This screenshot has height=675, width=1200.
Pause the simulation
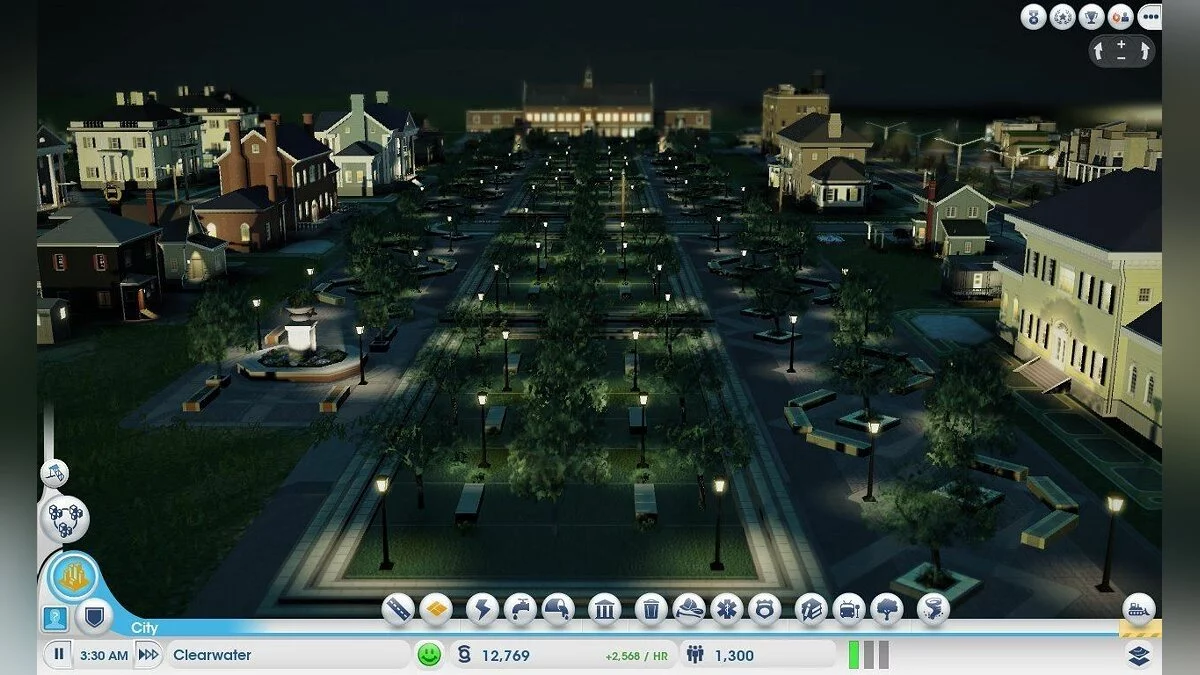[58, 655]
